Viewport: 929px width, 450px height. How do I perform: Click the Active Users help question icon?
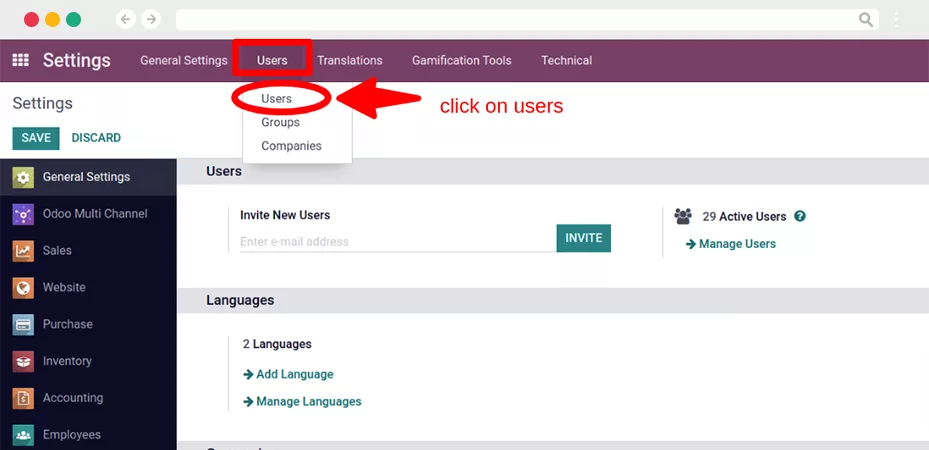pyautogui.click(x=800, y=216)
